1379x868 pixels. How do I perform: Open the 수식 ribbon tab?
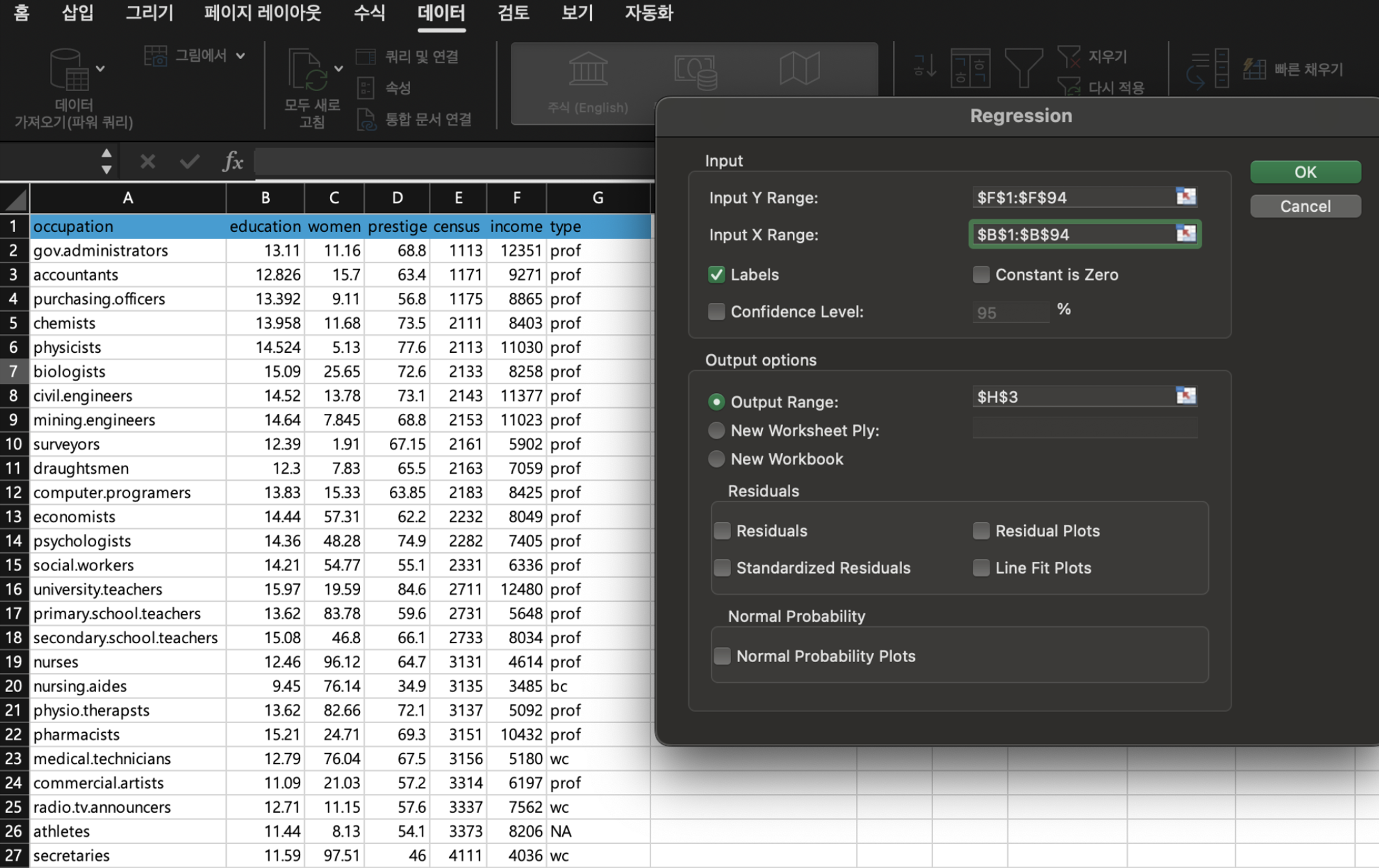coord(369,13)
